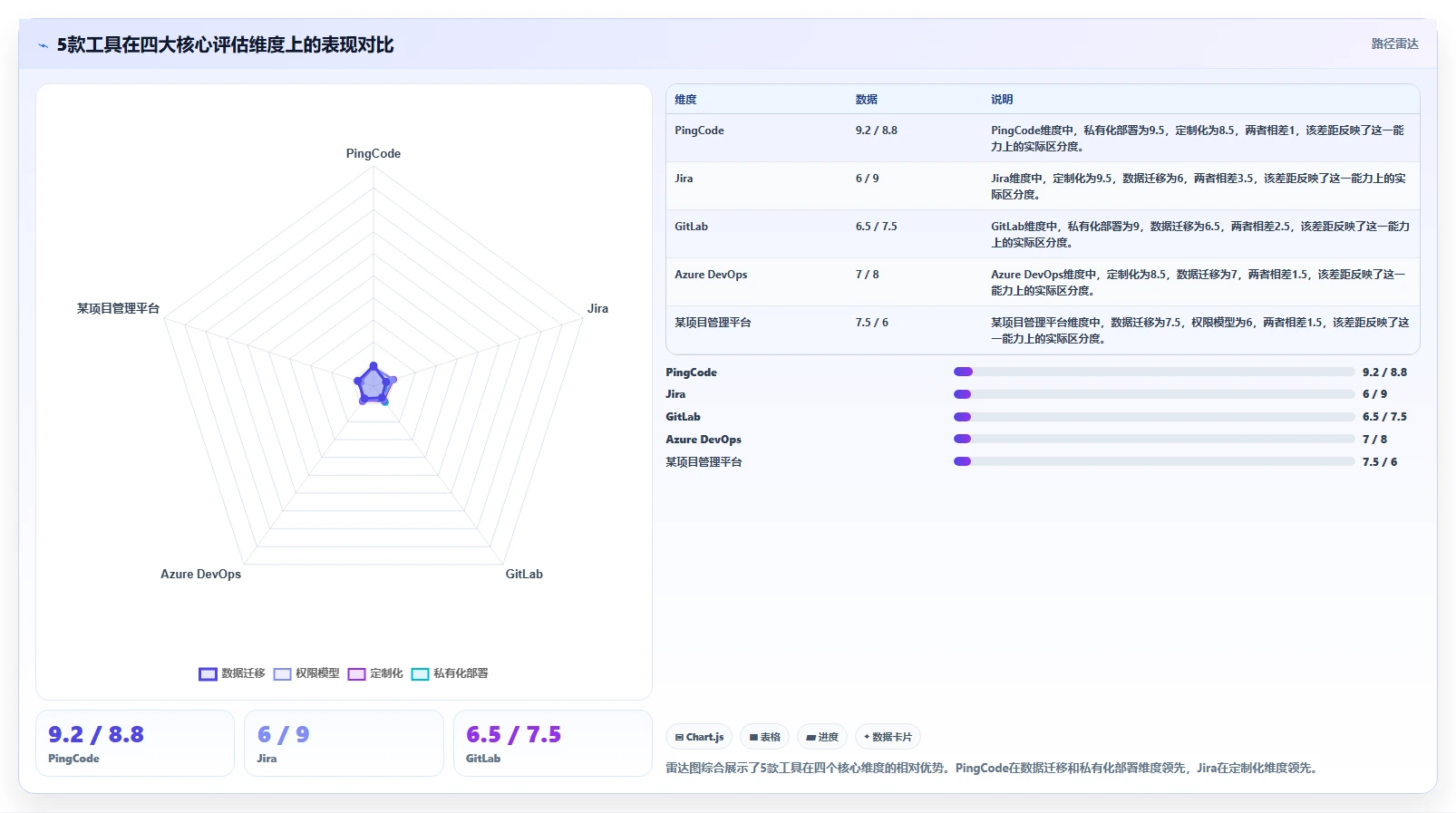This screenshot has height=813, width=1456.
Task: Select the 表格 tag
Action: (764, 737)
